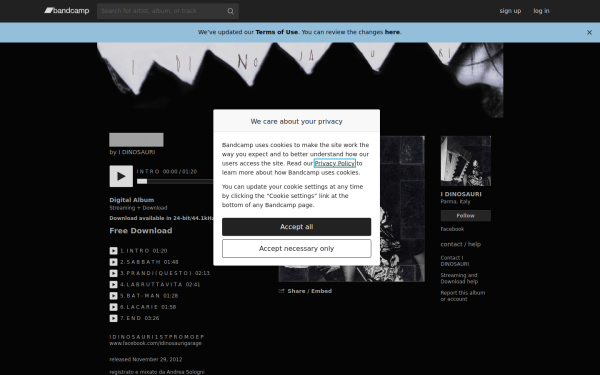600x375 pixels.
Task: Click the I DINOSAURI sidebar band name
Action: (461, 194)
